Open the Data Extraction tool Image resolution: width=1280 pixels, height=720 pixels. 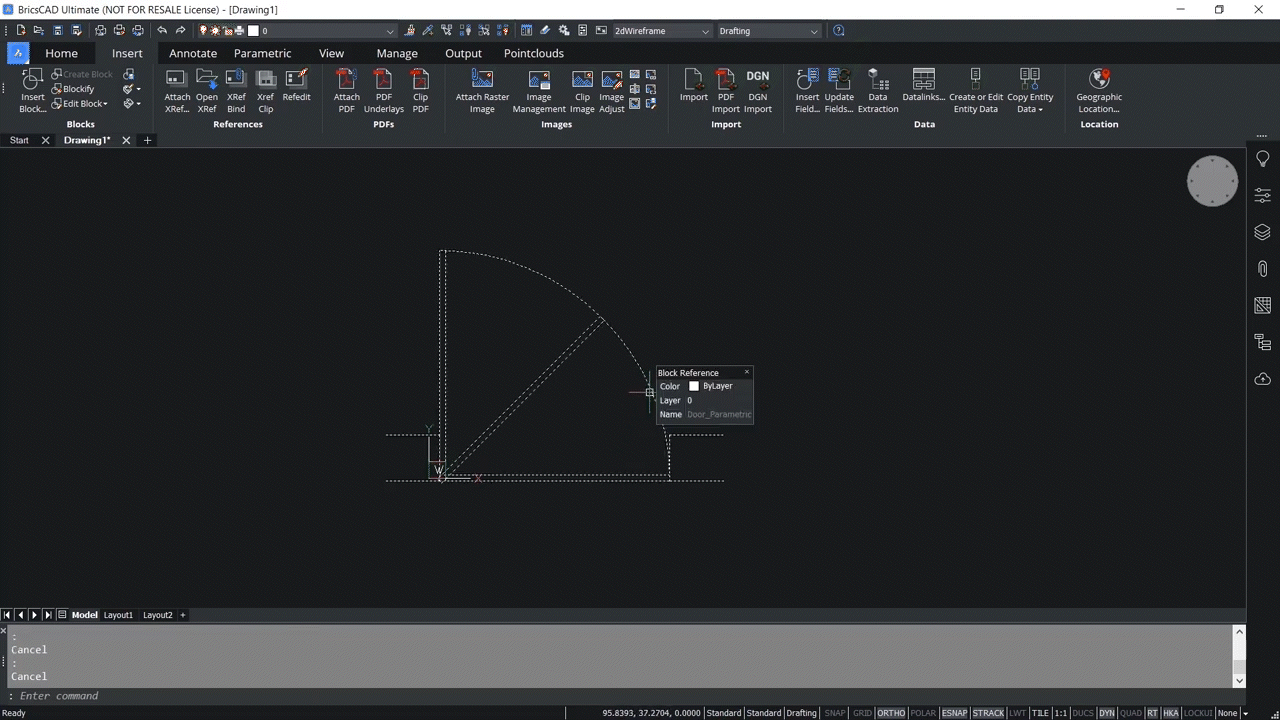(877, 91)
